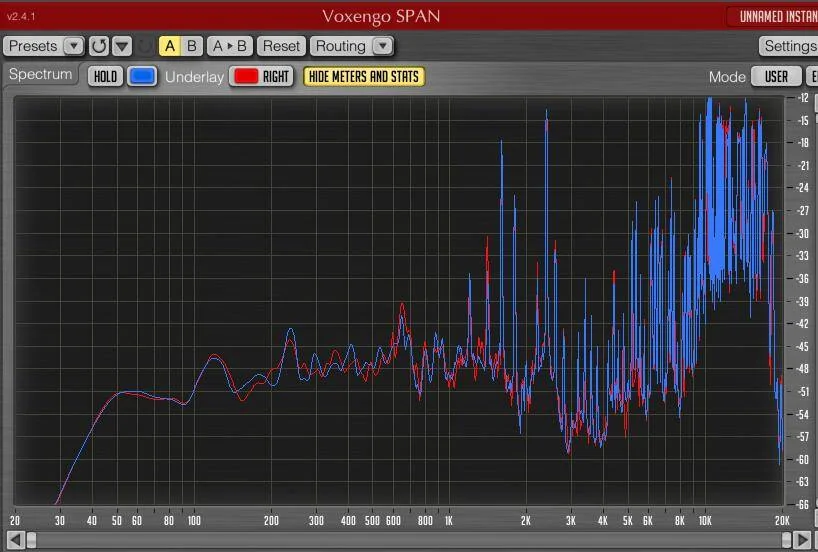Click scroll right arrow on bottom scrollbar
This screenshot has width=818, height=552.
[x=803, y=540]
